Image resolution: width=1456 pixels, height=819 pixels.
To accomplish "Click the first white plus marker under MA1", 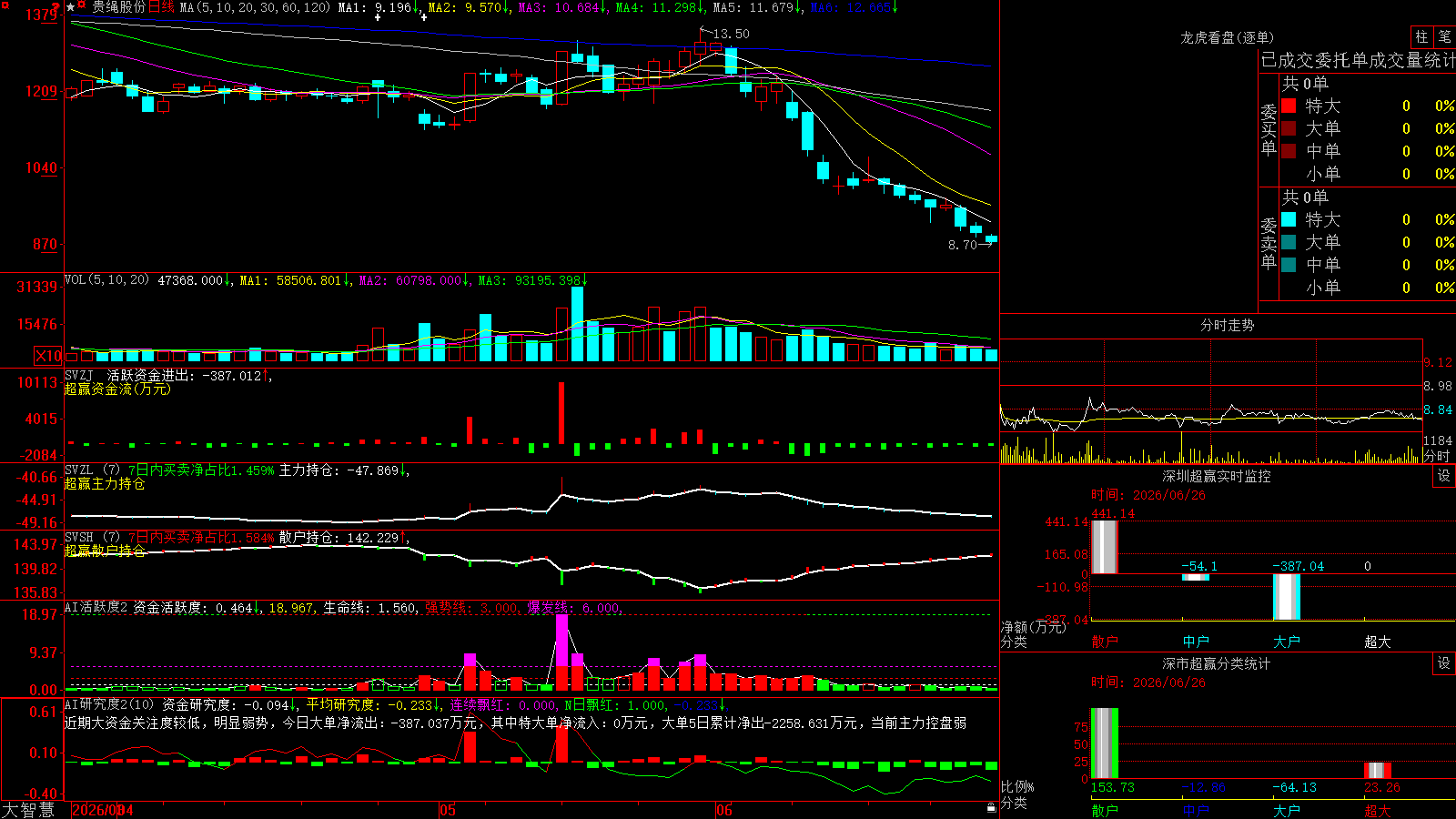I will pyautogui.click(x=378, y=16).
